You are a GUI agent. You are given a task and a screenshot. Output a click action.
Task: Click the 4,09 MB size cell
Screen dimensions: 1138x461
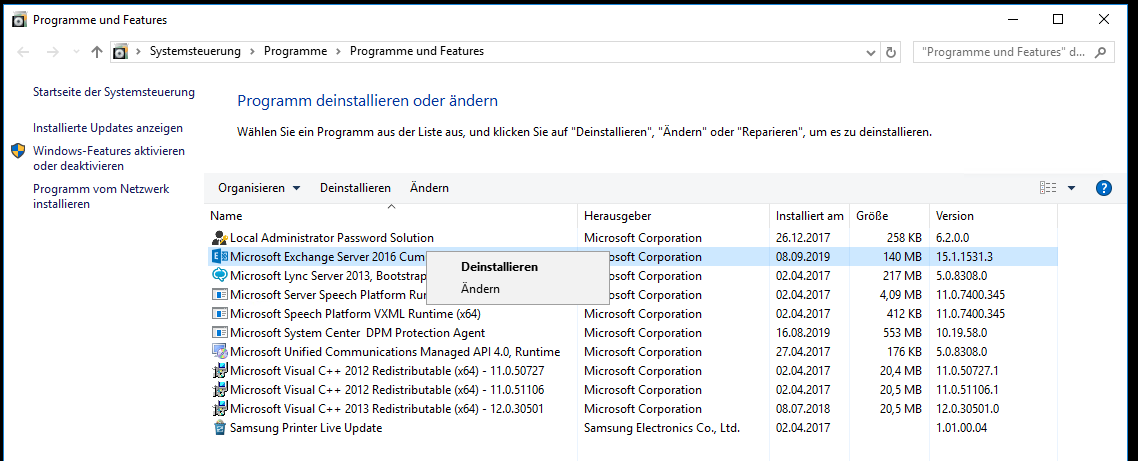[x=900, y=295]
